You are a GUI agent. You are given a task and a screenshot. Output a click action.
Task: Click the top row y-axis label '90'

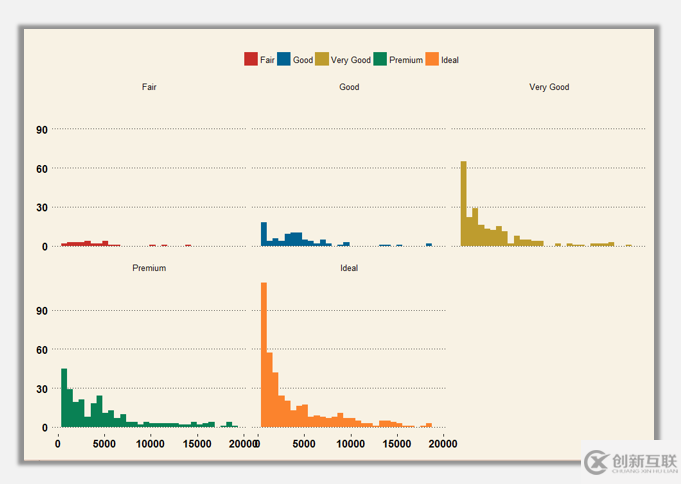click(42, 130)
